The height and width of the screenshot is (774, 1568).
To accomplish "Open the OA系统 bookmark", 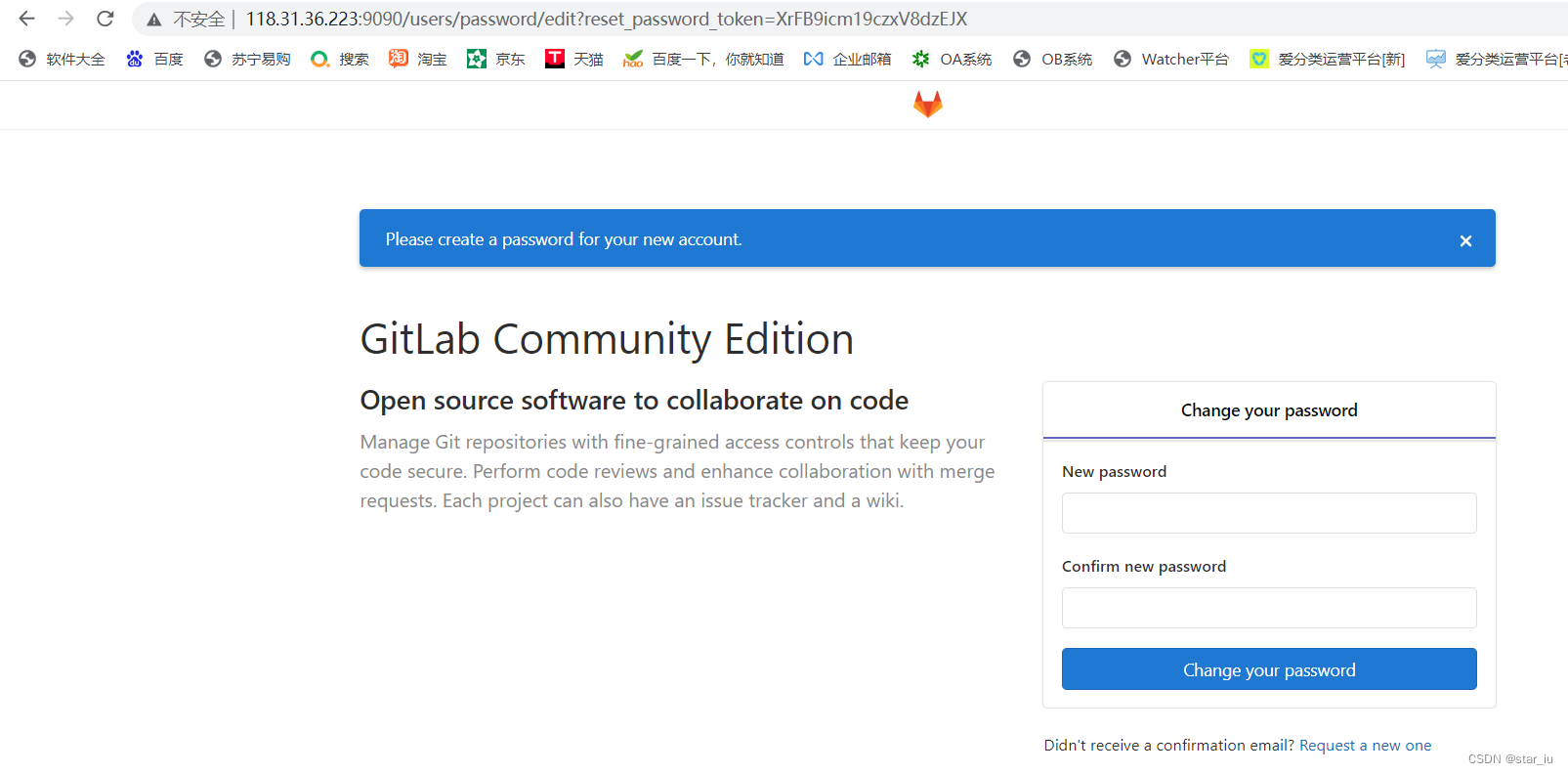I will pos(952,59).
